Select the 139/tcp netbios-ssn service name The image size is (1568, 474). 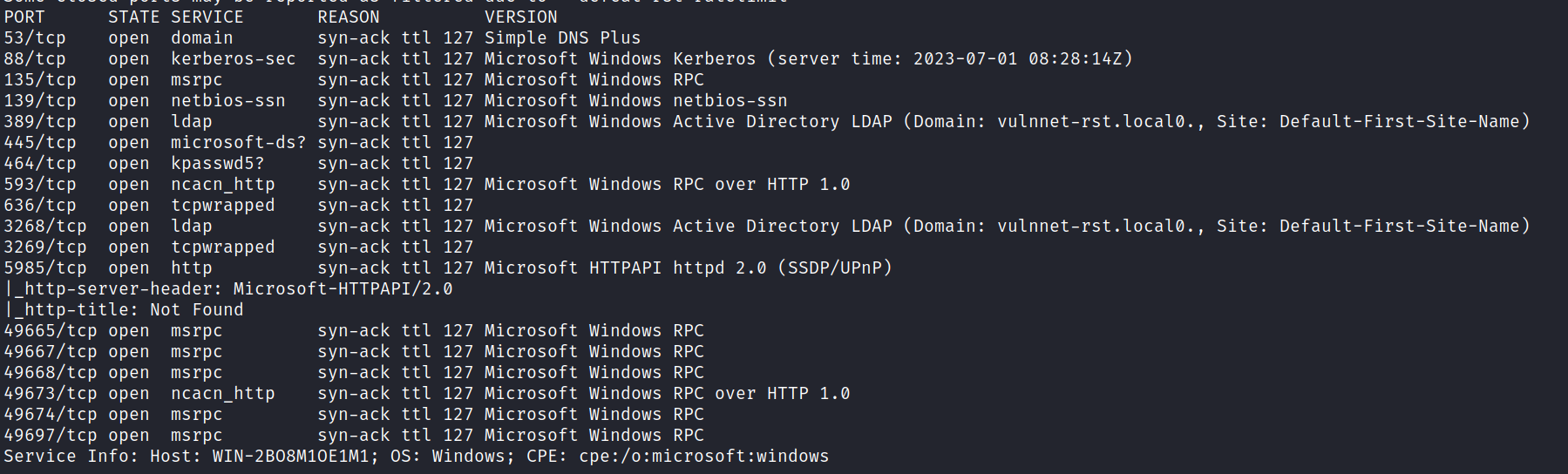(x=227, y=101)
